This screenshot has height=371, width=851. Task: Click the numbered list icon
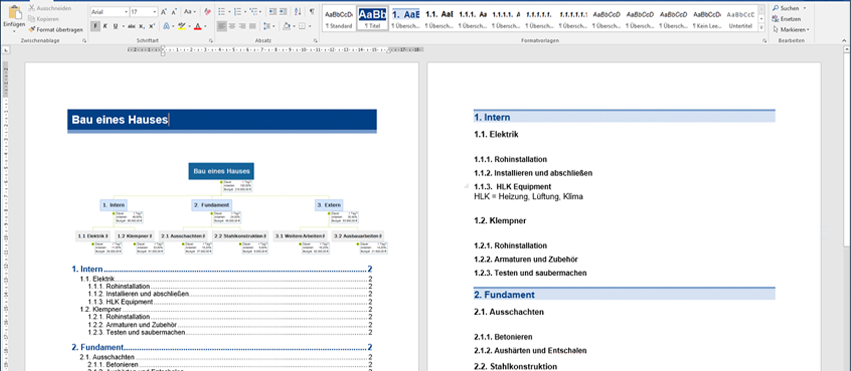click(x=238, y=11)
